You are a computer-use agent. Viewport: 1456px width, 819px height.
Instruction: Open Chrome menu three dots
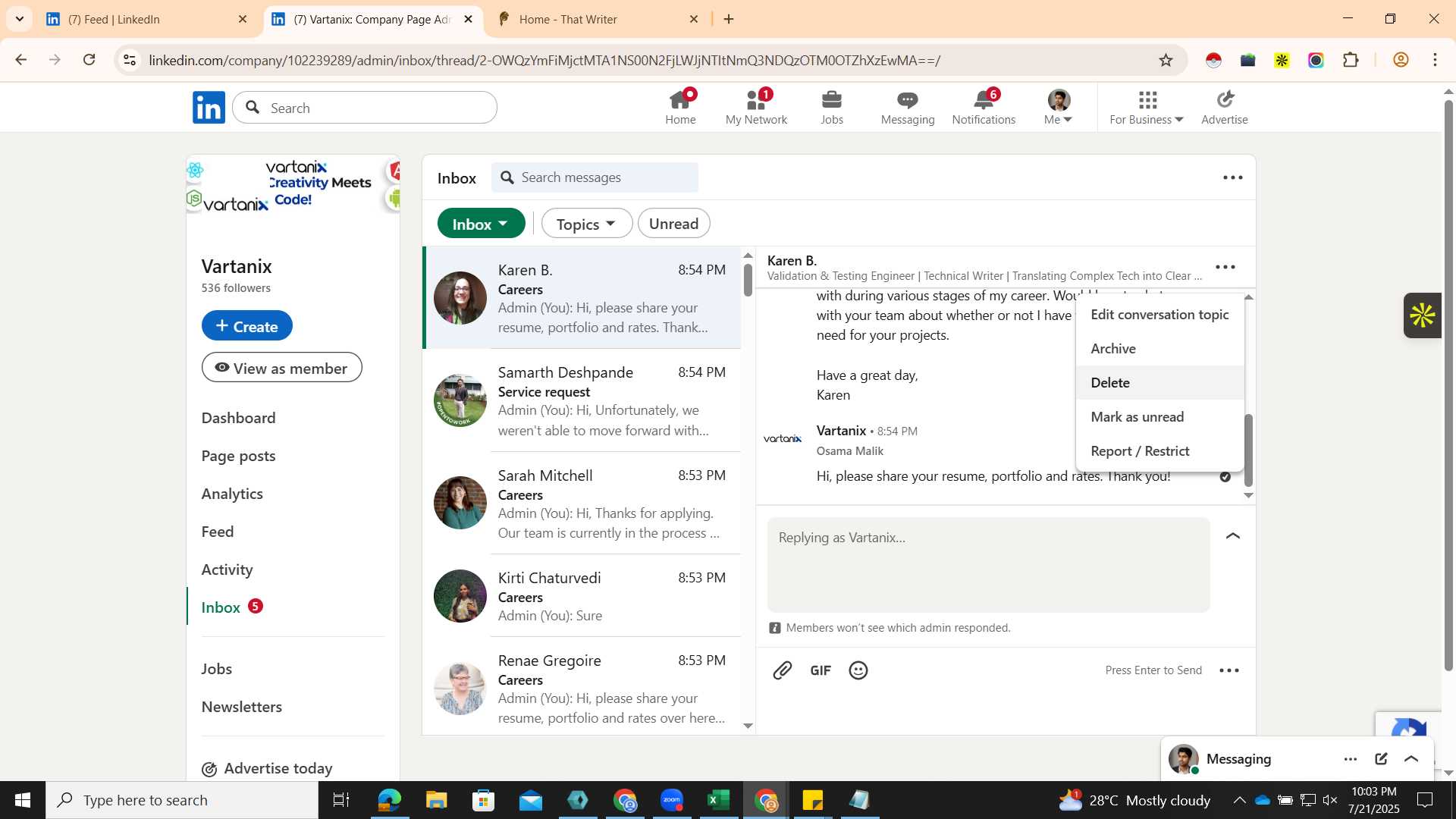click(1436, 60)
